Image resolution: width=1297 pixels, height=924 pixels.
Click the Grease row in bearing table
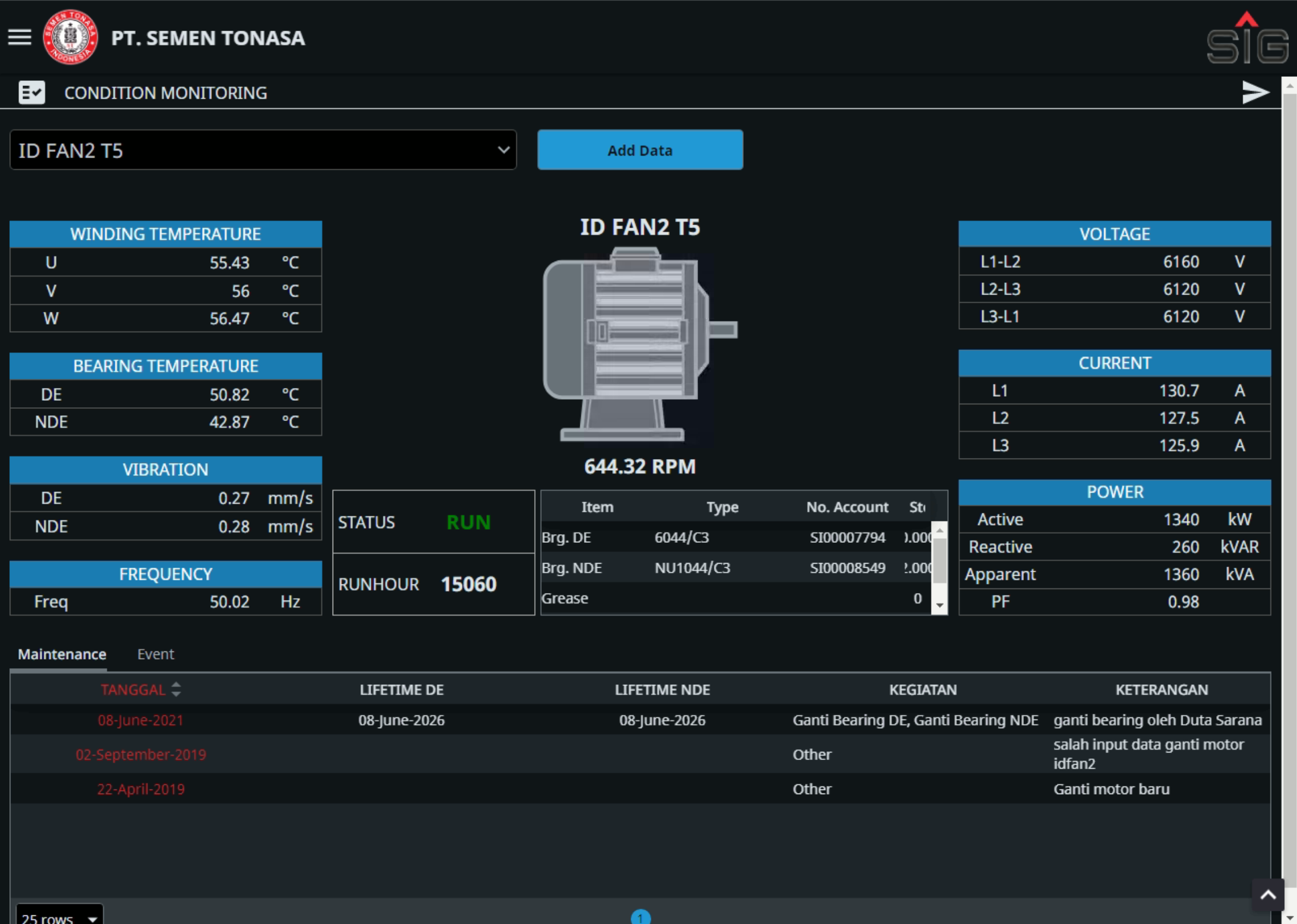pyautogui.click(x=736, y=598)
